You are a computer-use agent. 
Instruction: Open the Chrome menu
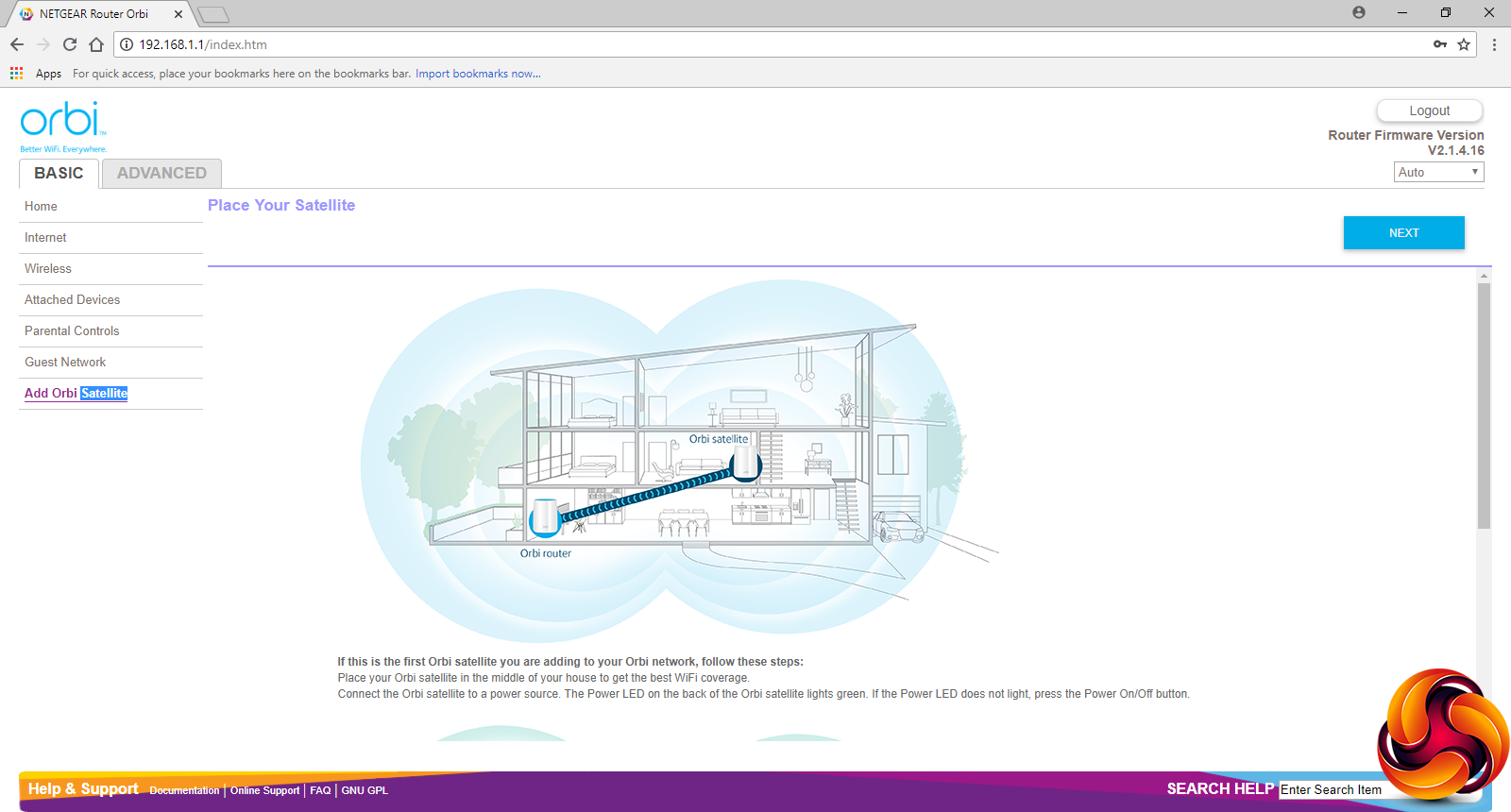point(1494,44)
